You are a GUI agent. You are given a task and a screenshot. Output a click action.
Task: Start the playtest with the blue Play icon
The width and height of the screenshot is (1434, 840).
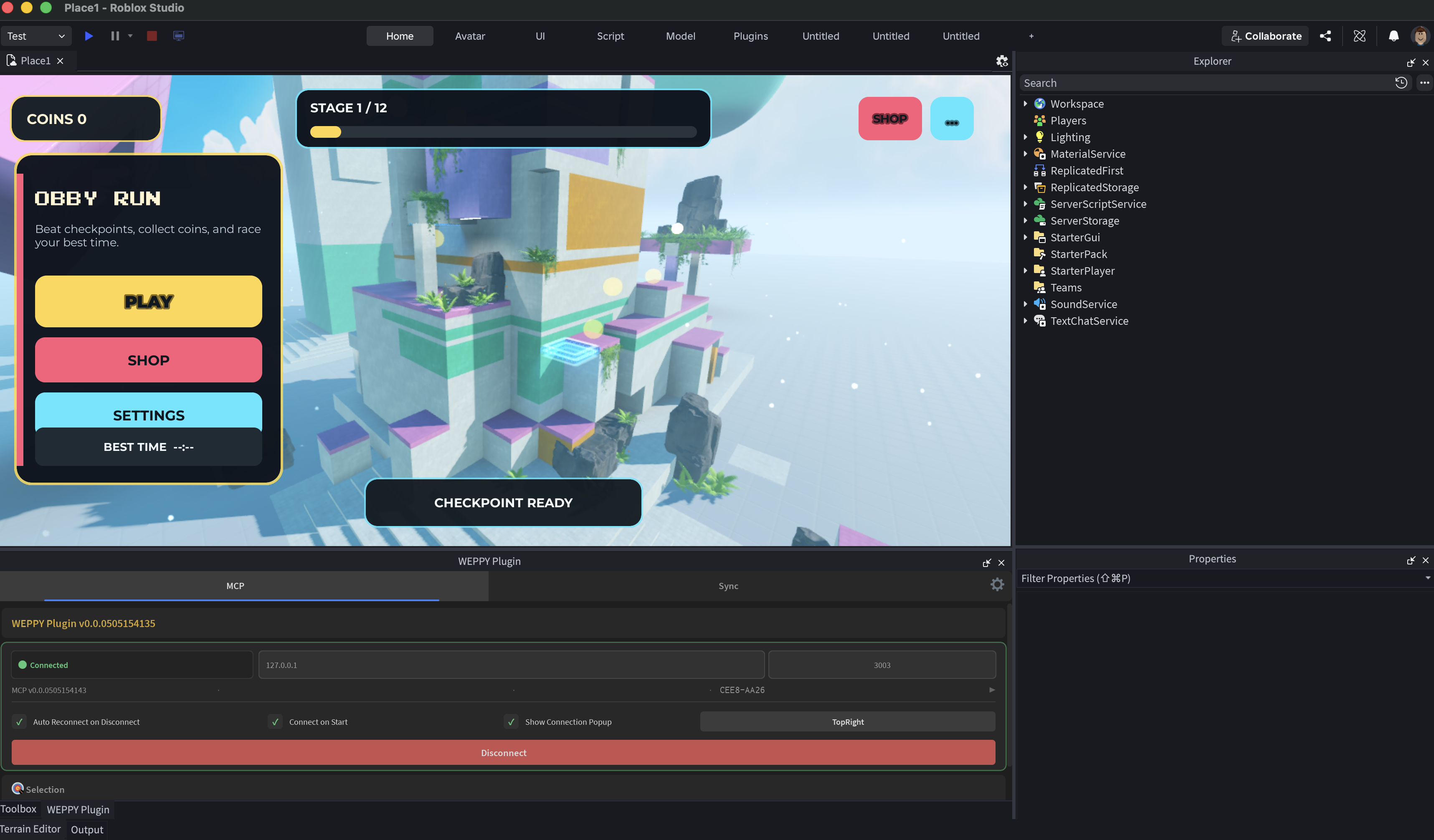coord(89,36)
